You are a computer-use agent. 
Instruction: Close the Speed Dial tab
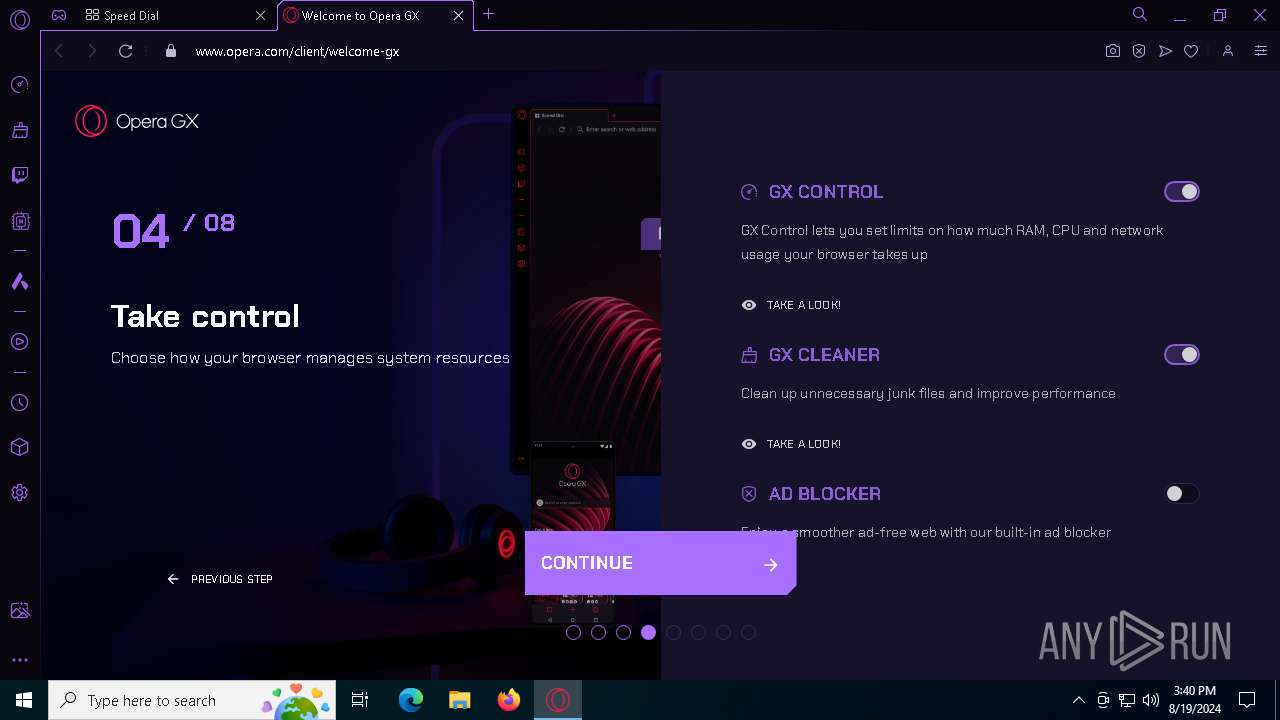click(x=261, y=15)
